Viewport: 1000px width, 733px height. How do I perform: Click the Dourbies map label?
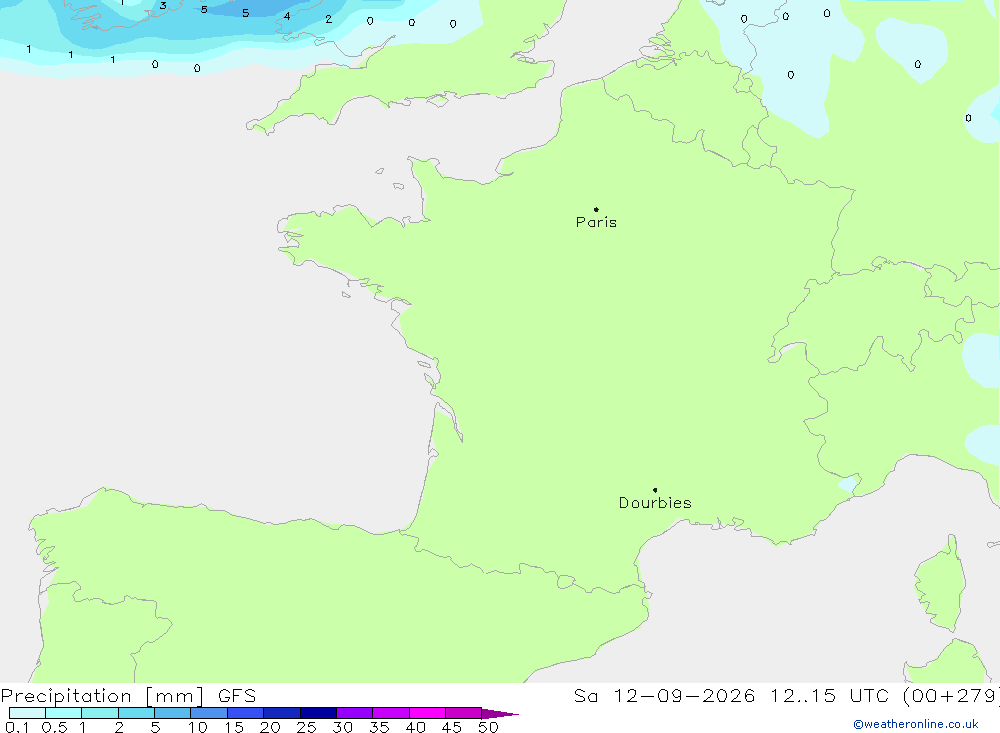point(655,503)
